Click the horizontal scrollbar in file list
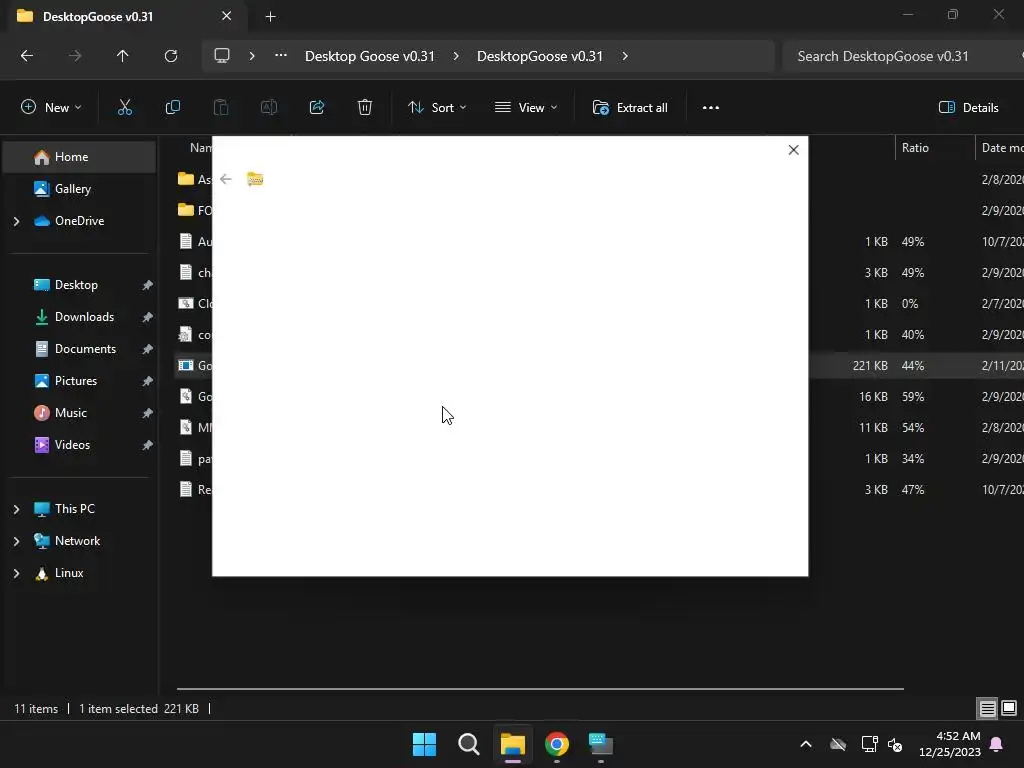The width and height of the screenshot is (1024, 768). coord(540,688)
